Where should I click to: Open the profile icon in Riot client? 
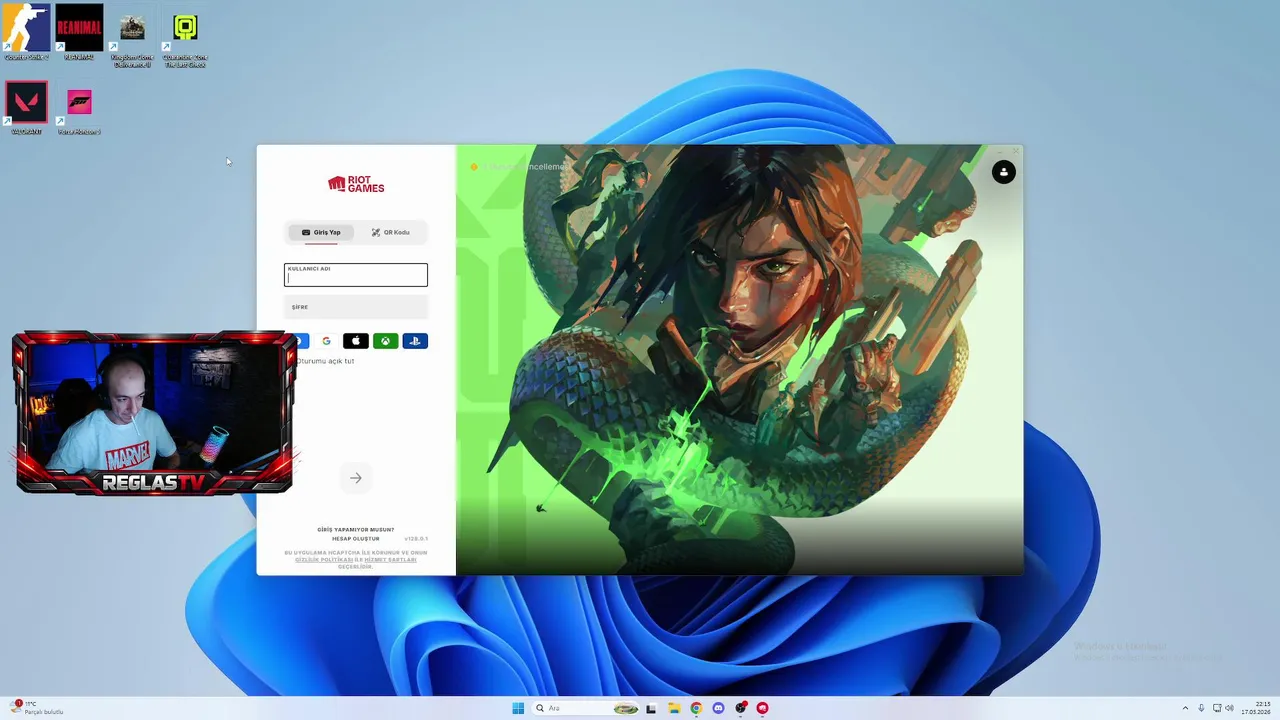(1004, 172)
